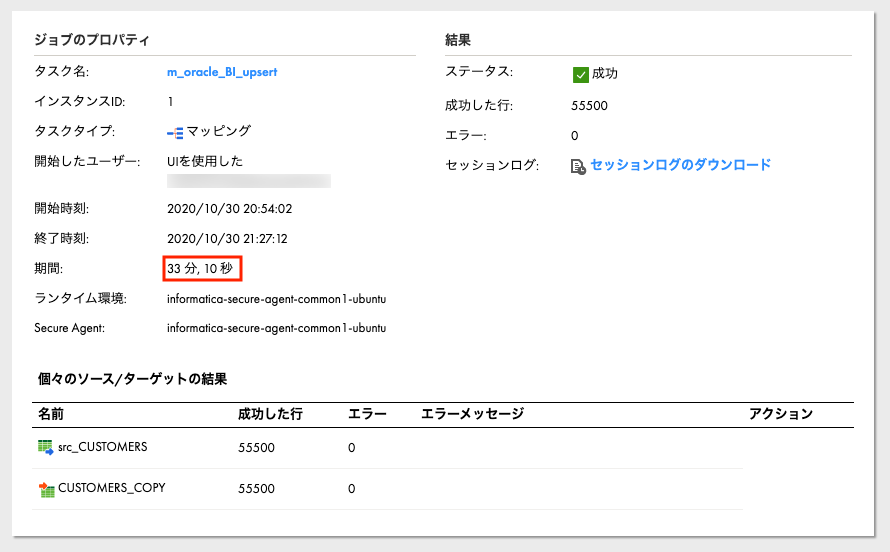Click the 成功した行 column header
890x552 pixels.
tap(270, 414)
